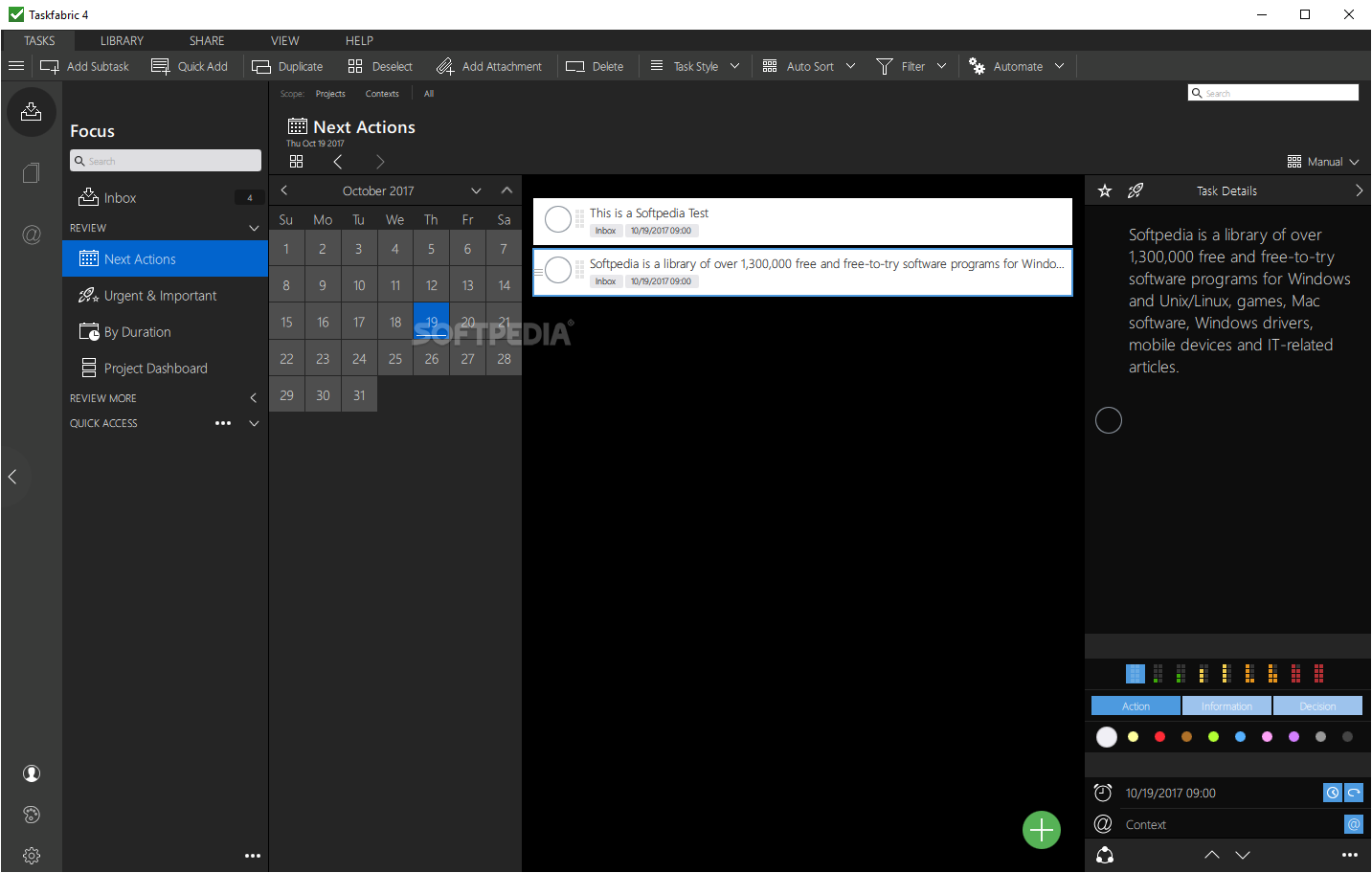Click the grid view icon under Next Actions
1372x873 pixels.
(296, 162)
